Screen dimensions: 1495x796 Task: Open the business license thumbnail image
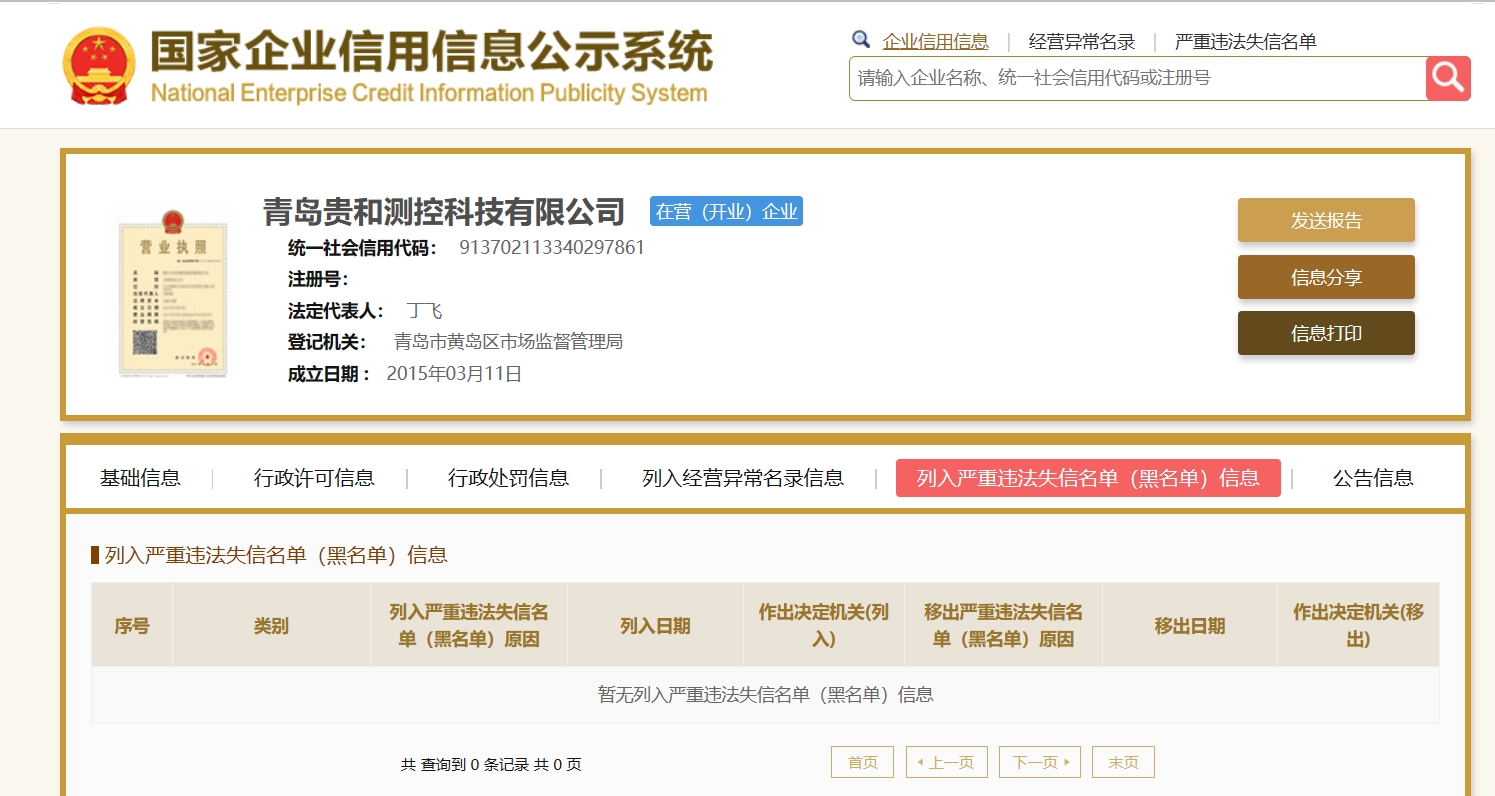(x=173, y=293)
